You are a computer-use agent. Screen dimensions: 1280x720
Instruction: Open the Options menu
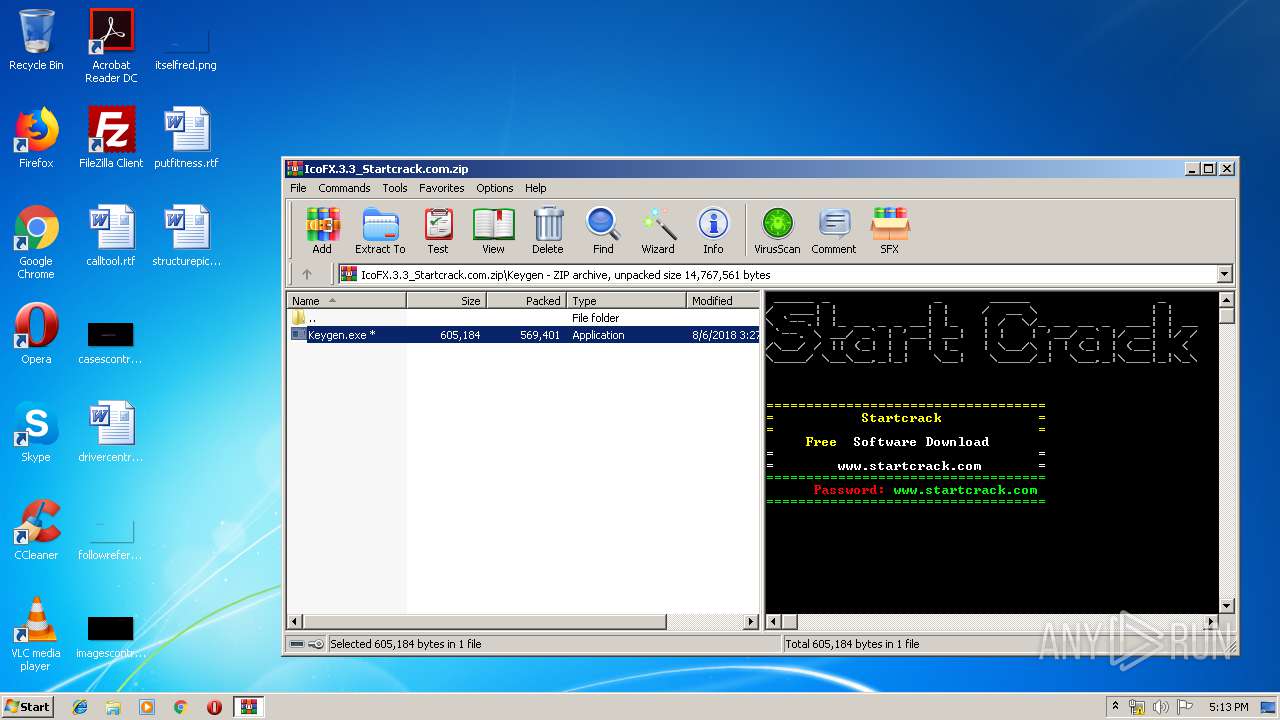(494, 188)
